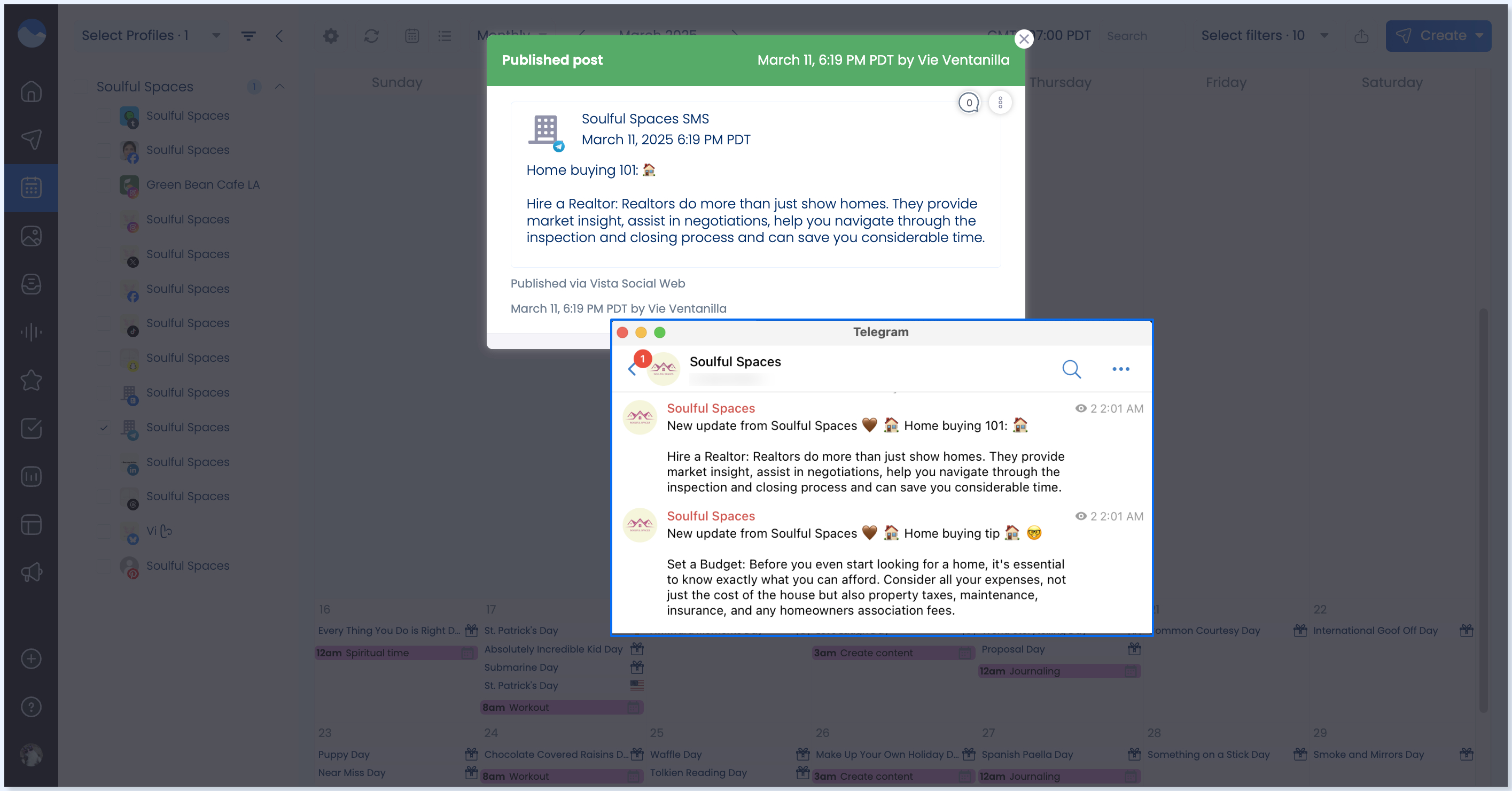
Task: Open calendar settings gear icon
Action: point(331,36)
